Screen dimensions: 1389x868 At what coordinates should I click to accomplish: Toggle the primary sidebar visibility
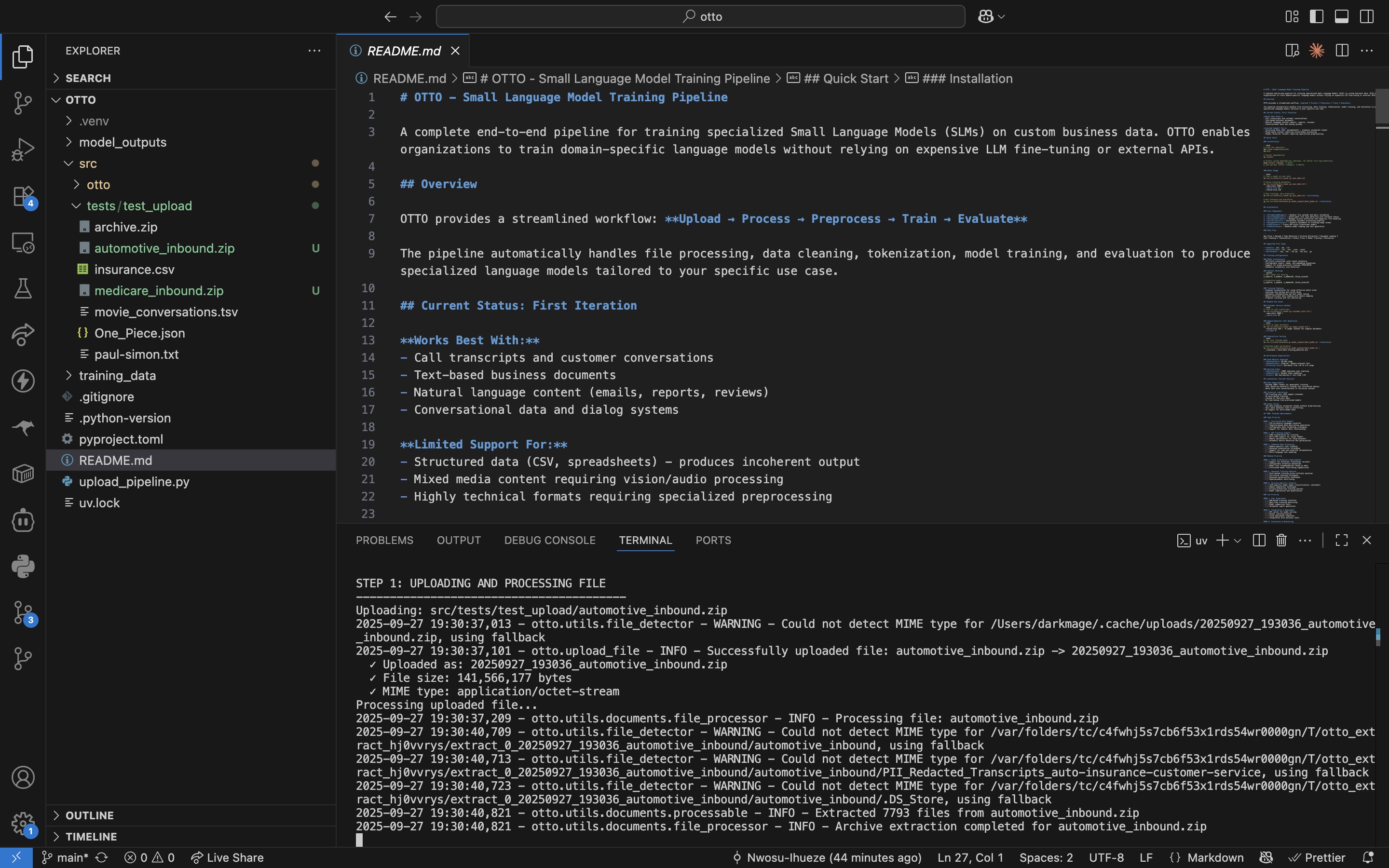[1316, 16]
